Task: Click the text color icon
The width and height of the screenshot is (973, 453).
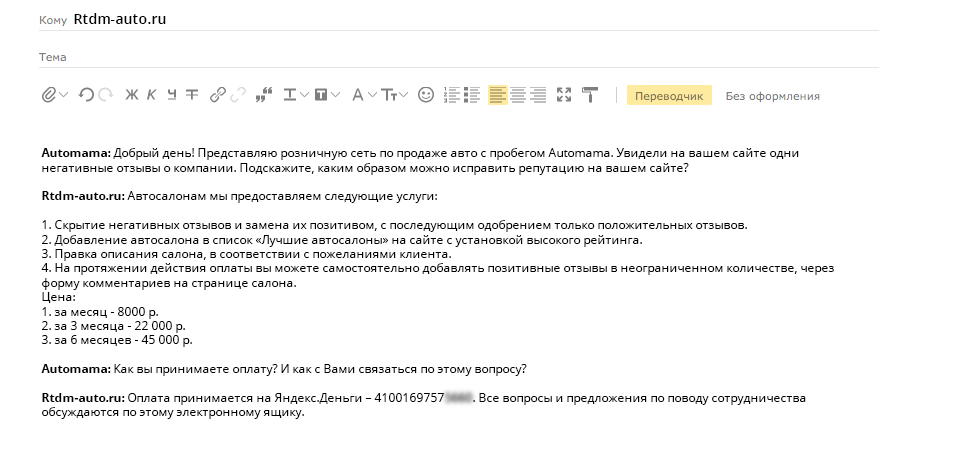Action: point(290,95)
